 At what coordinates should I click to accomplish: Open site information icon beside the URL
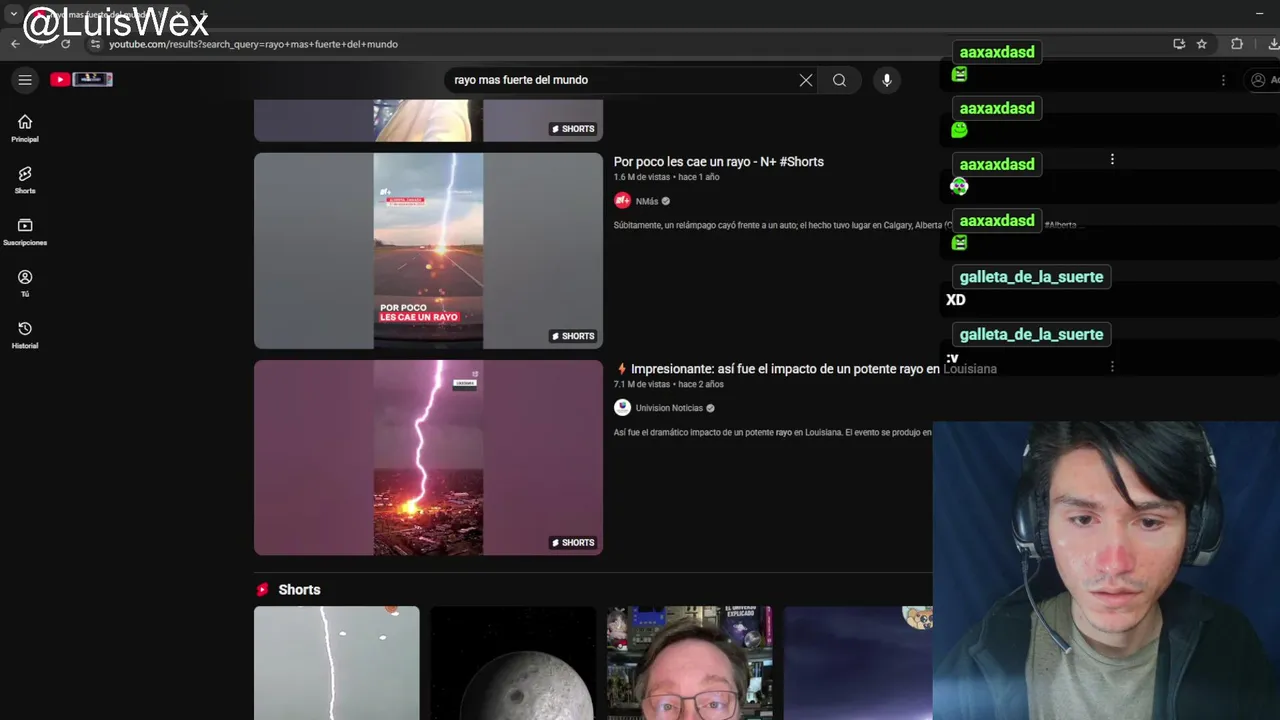click(95, 44)
